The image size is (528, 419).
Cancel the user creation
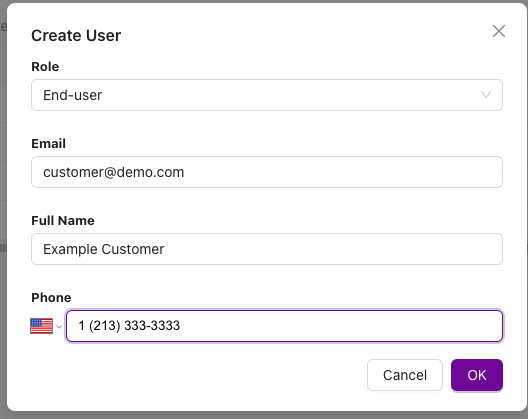[x=405, y=375]
